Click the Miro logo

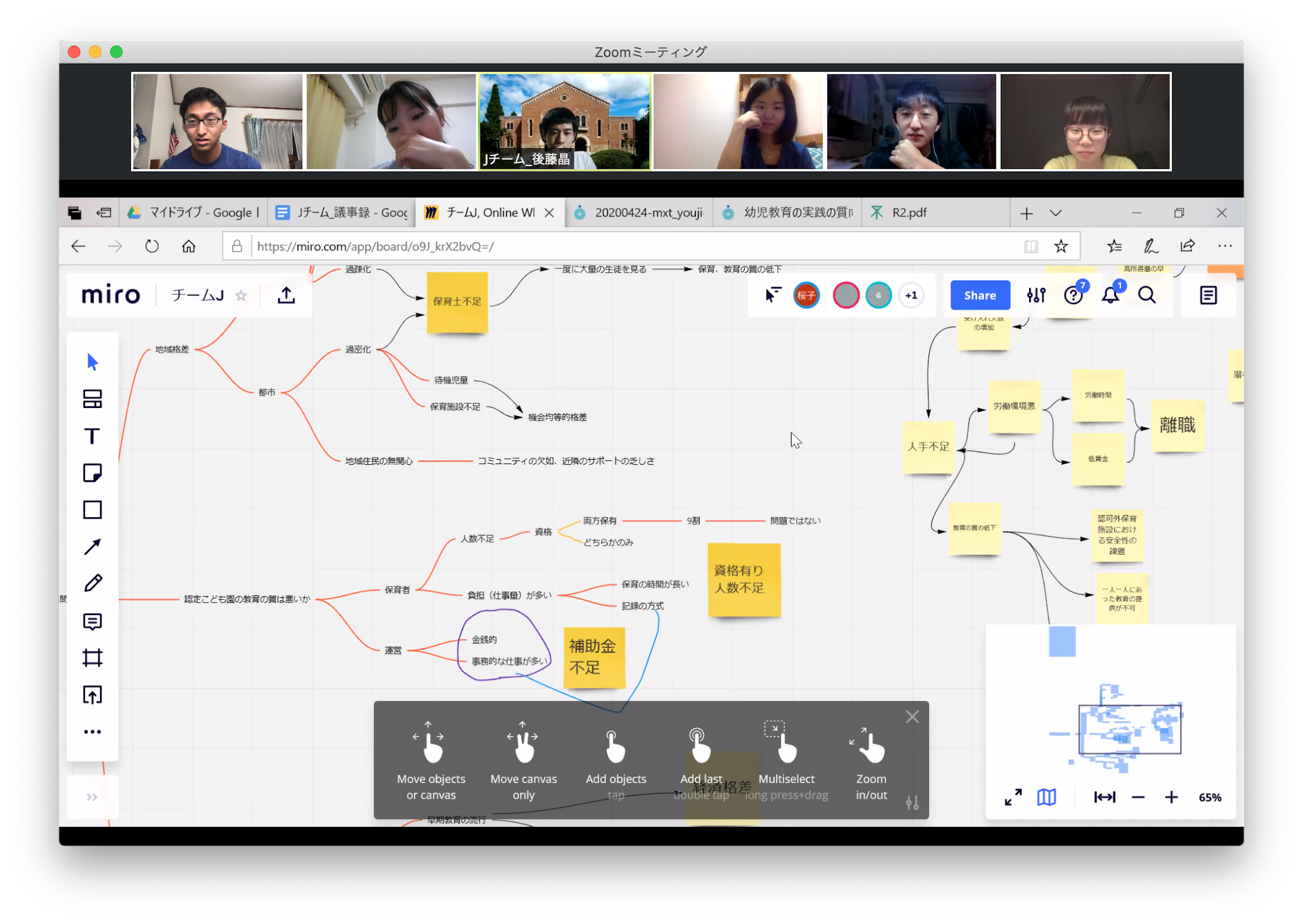tap(111, 295)
